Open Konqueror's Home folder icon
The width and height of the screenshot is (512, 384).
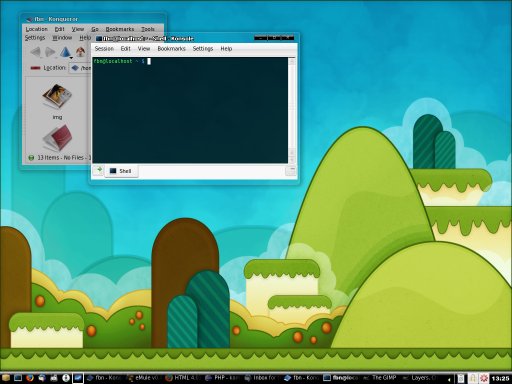coord(81,52)
